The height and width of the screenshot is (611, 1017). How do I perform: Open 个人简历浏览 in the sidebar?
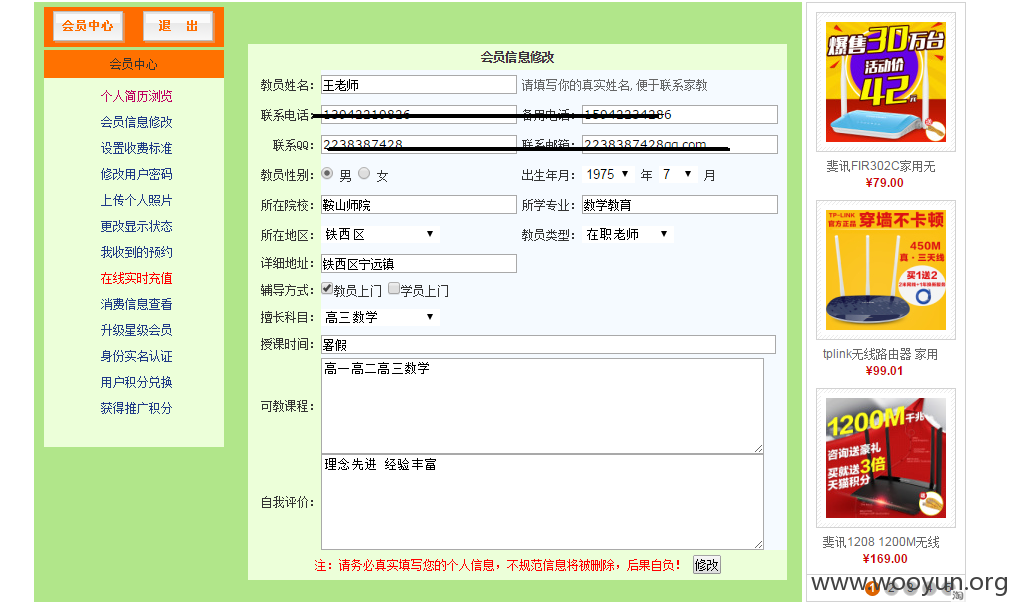point(136,96)
